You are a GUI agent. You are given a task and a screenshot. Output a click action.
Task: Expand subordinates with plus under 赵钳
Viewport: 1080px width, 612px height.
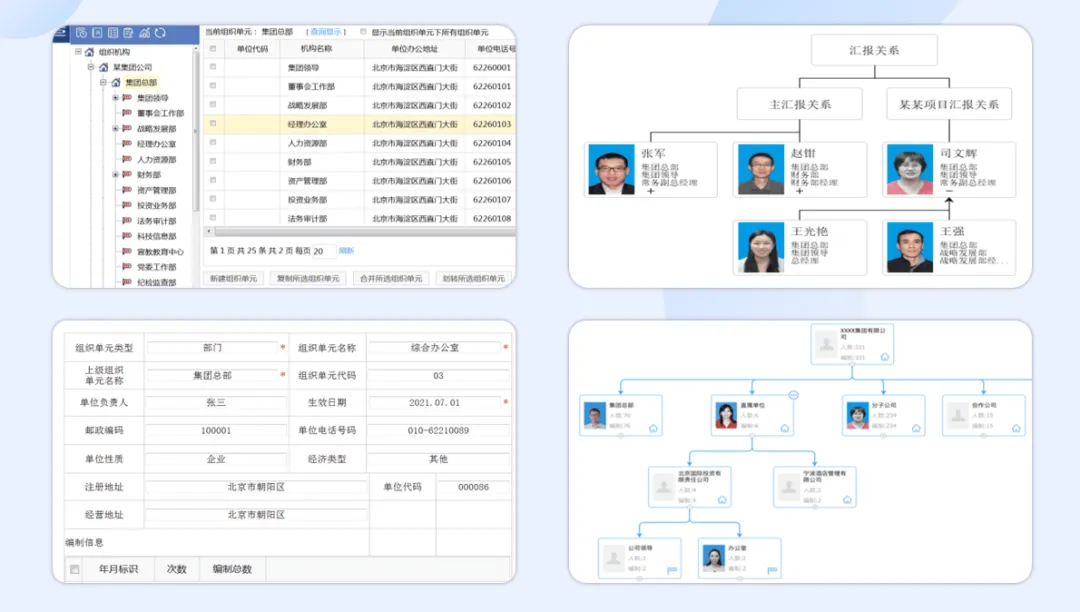pyautogui.click(x=800, y=191)
